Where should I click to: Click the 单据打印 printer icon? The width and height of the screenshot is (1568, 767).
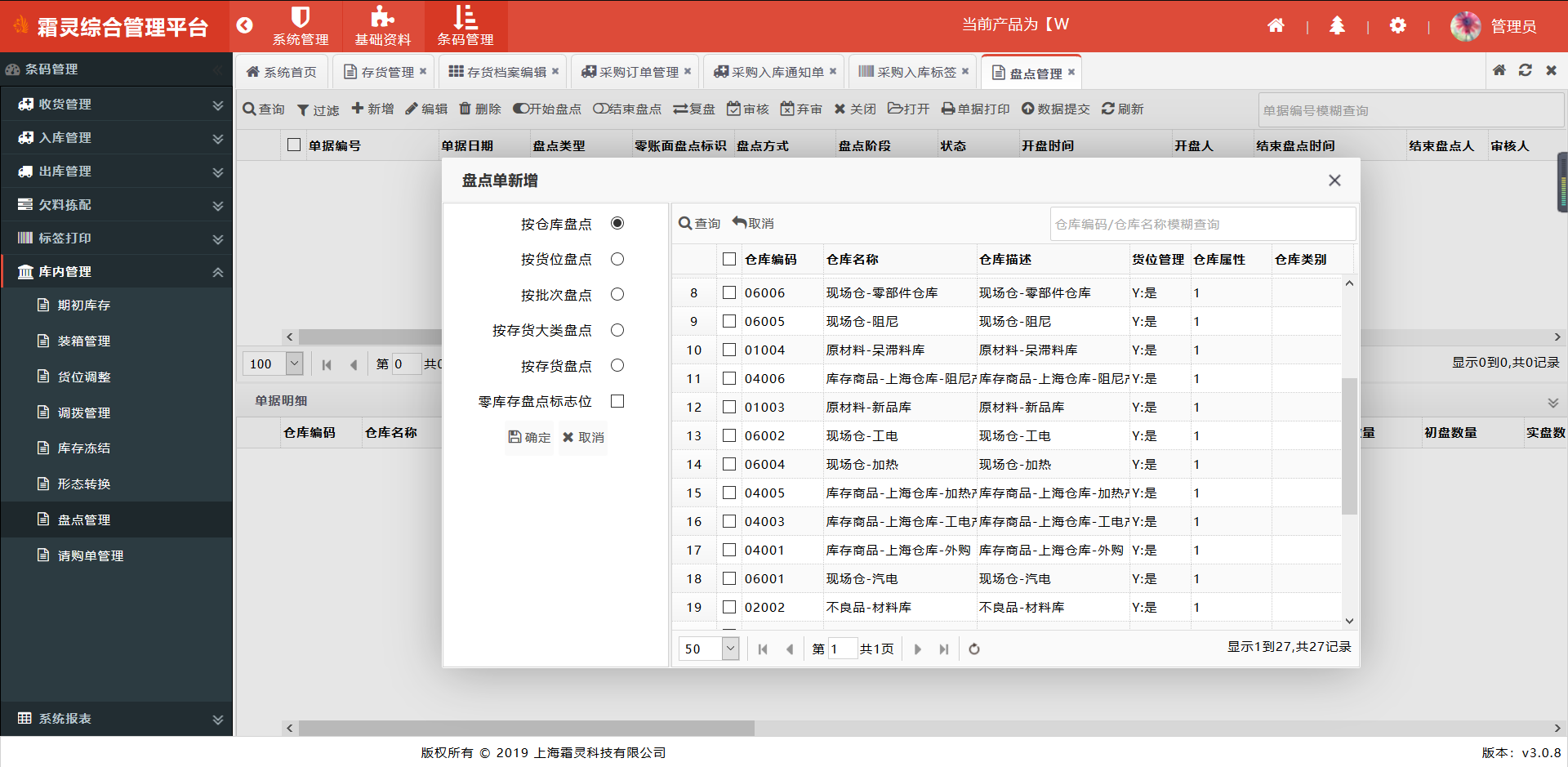tap(947, 109)
